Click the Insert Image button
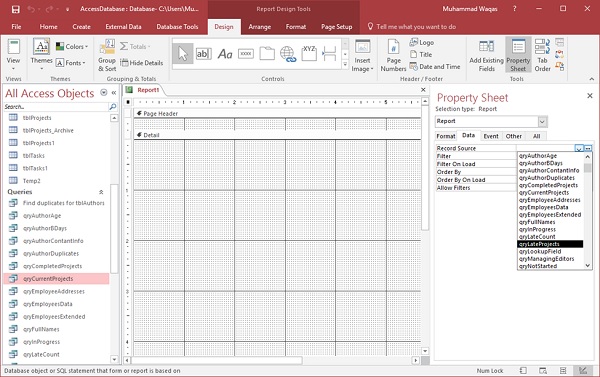Screen dimensions: 600x377 click(x=362, y=56)
